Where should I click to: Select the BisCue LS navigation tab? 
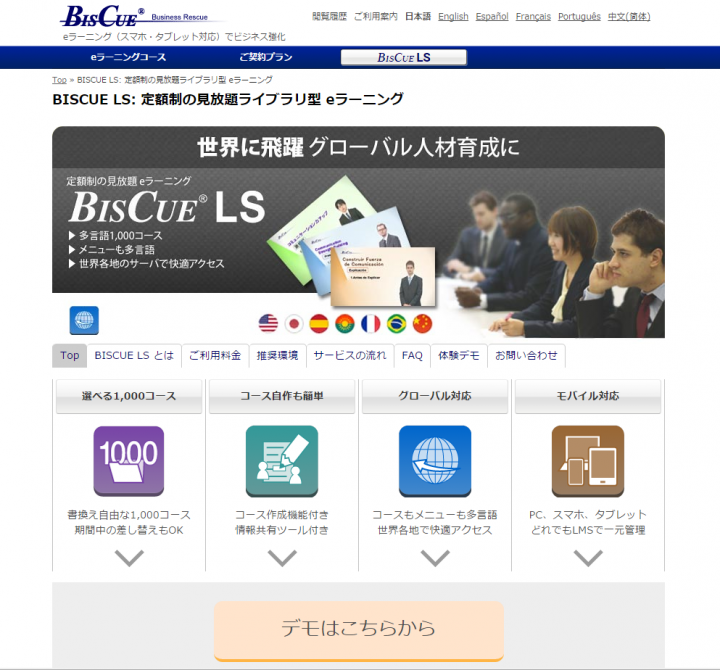tap(404, 57)
